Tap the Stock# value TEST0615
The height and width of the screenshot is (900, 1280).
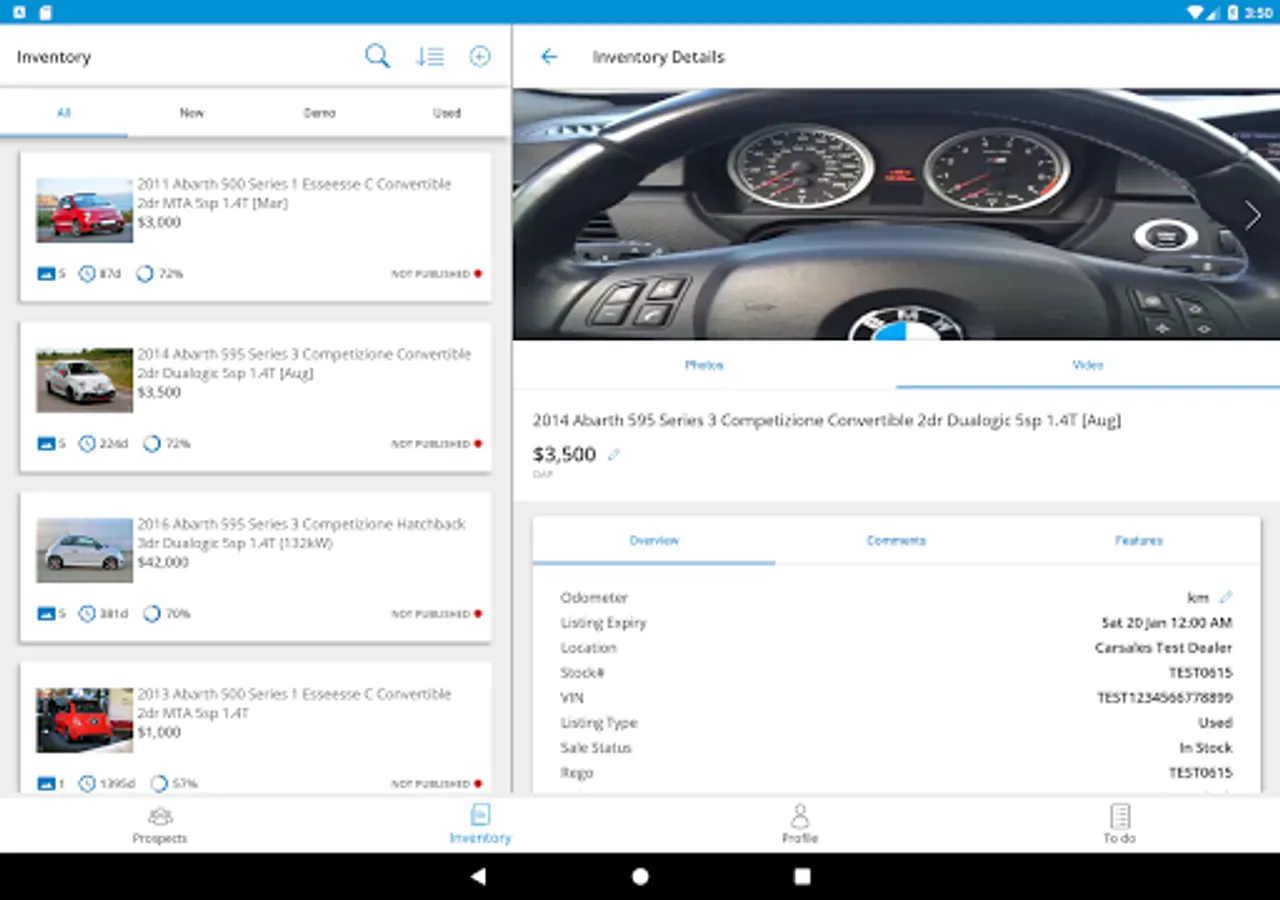tap(1201, 673)
